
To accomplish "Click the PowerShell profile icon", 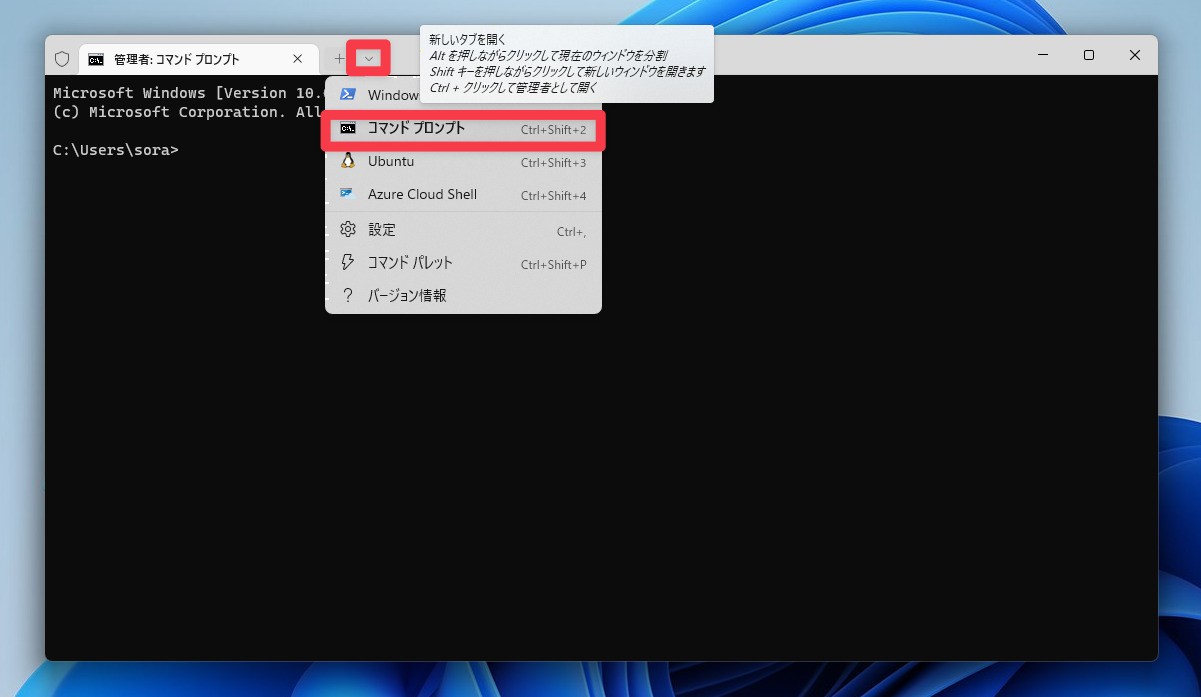I will (348, 95).
